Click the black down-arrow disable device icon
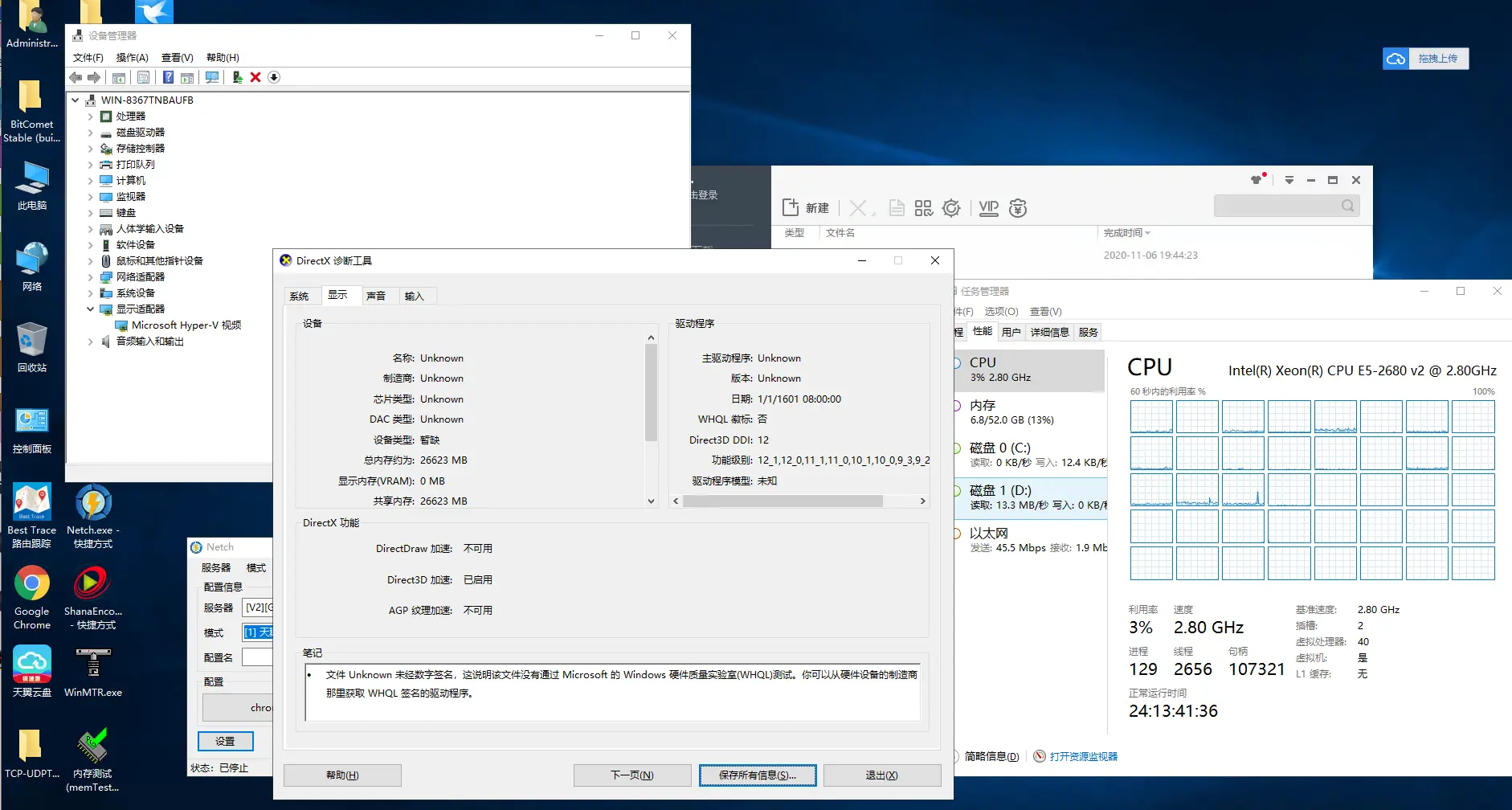Viewport: 1512px width, 810px height. [x=274, y=77]
